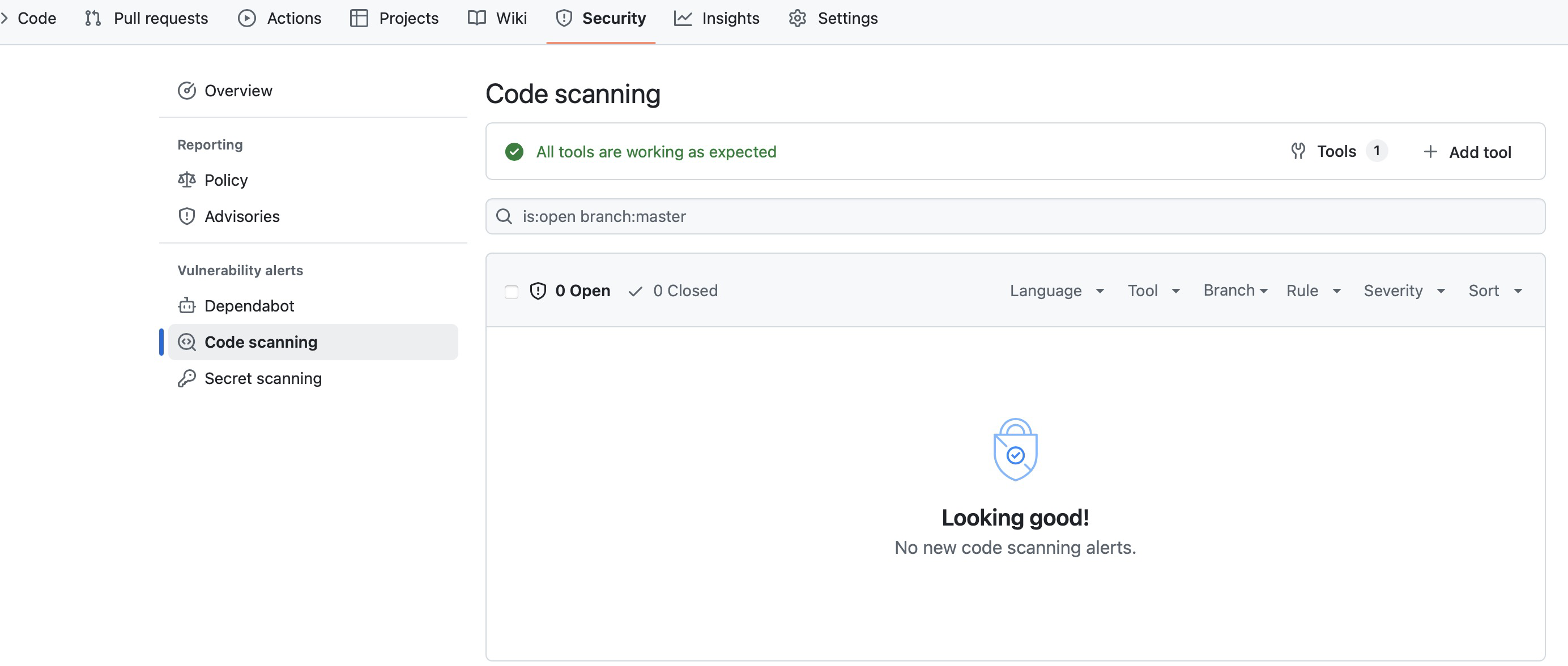Click the search magnifier icon
The height and width of the screenshot is (666, 1568).
click(x=504, y=216)
